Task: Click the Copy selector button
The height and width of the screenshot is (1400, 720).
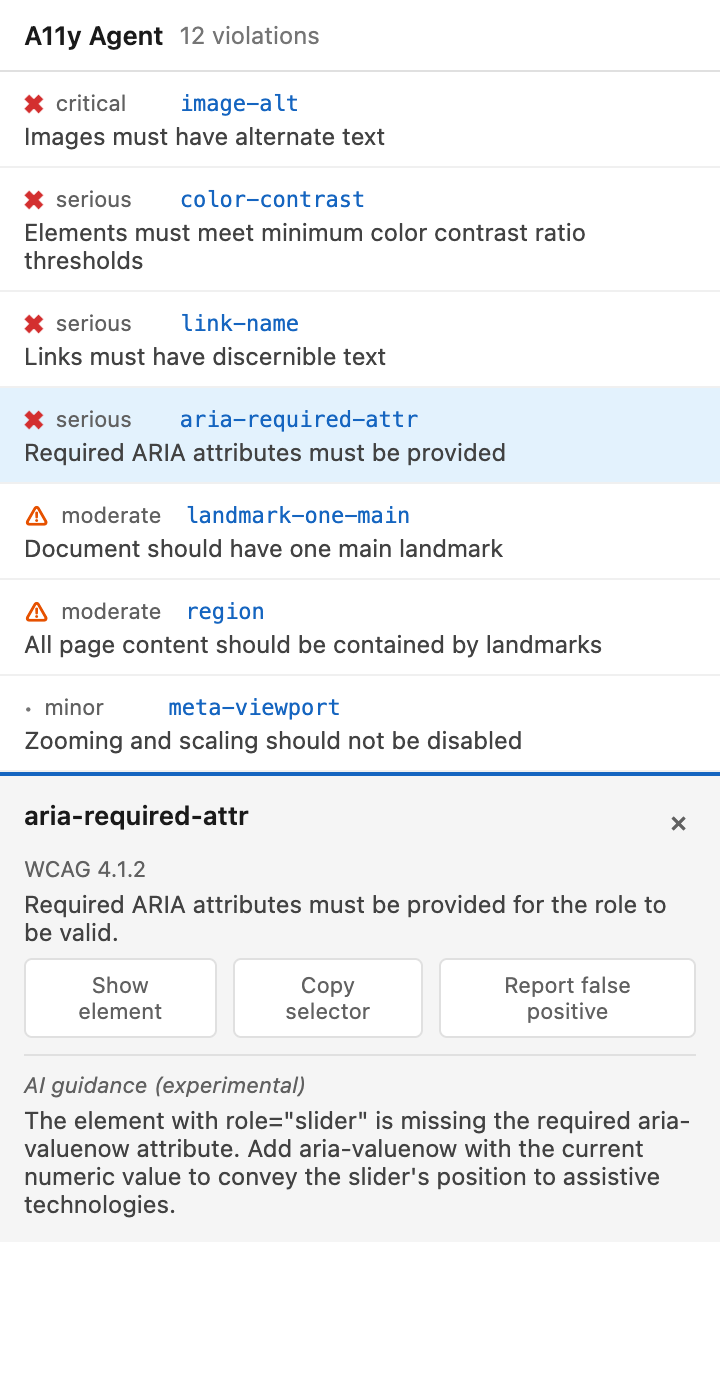Action: [327, 997]
